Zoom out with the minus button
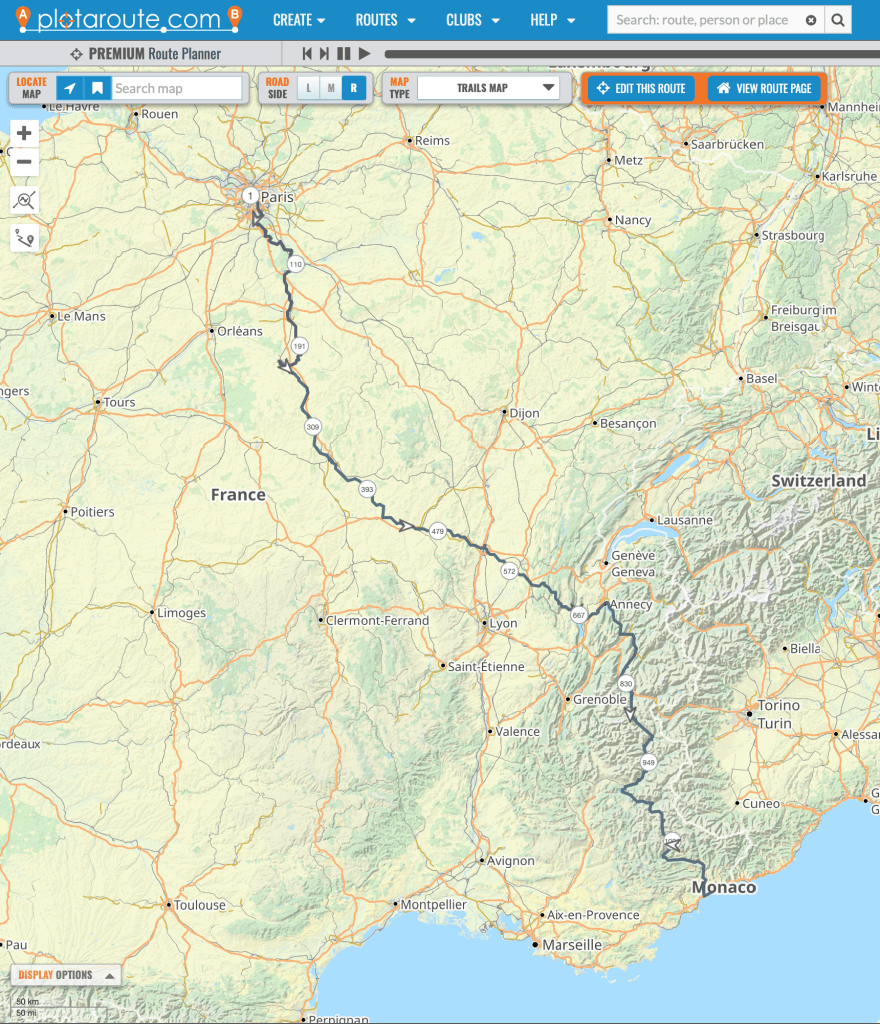Image resolution: width=880 pixels, height=1024 pixels. tap(24, 162)
